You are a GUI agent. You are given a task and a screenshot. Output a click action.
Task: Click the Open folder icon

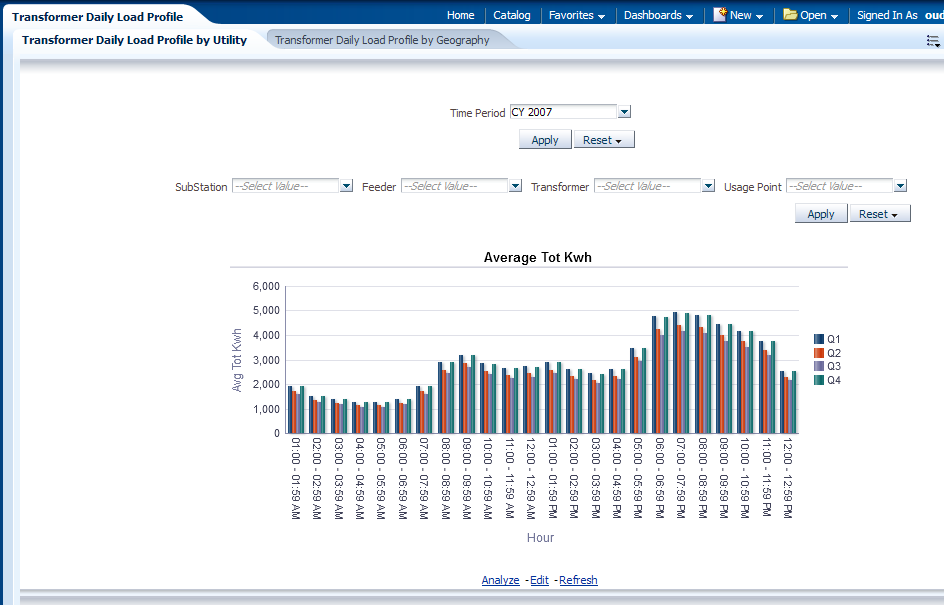[790, 14]
